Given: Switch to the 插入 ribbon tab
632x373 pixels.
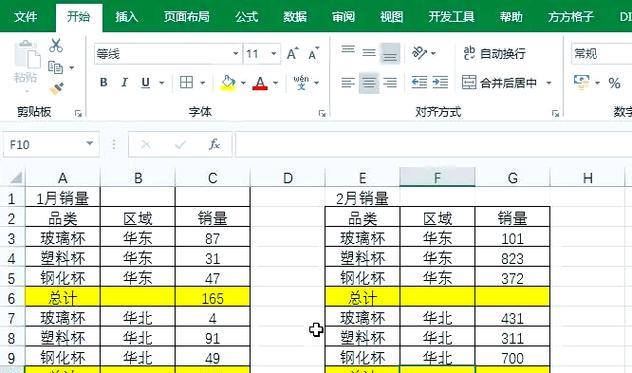Looking at the screenshot, I should click(x=127, y=17).
